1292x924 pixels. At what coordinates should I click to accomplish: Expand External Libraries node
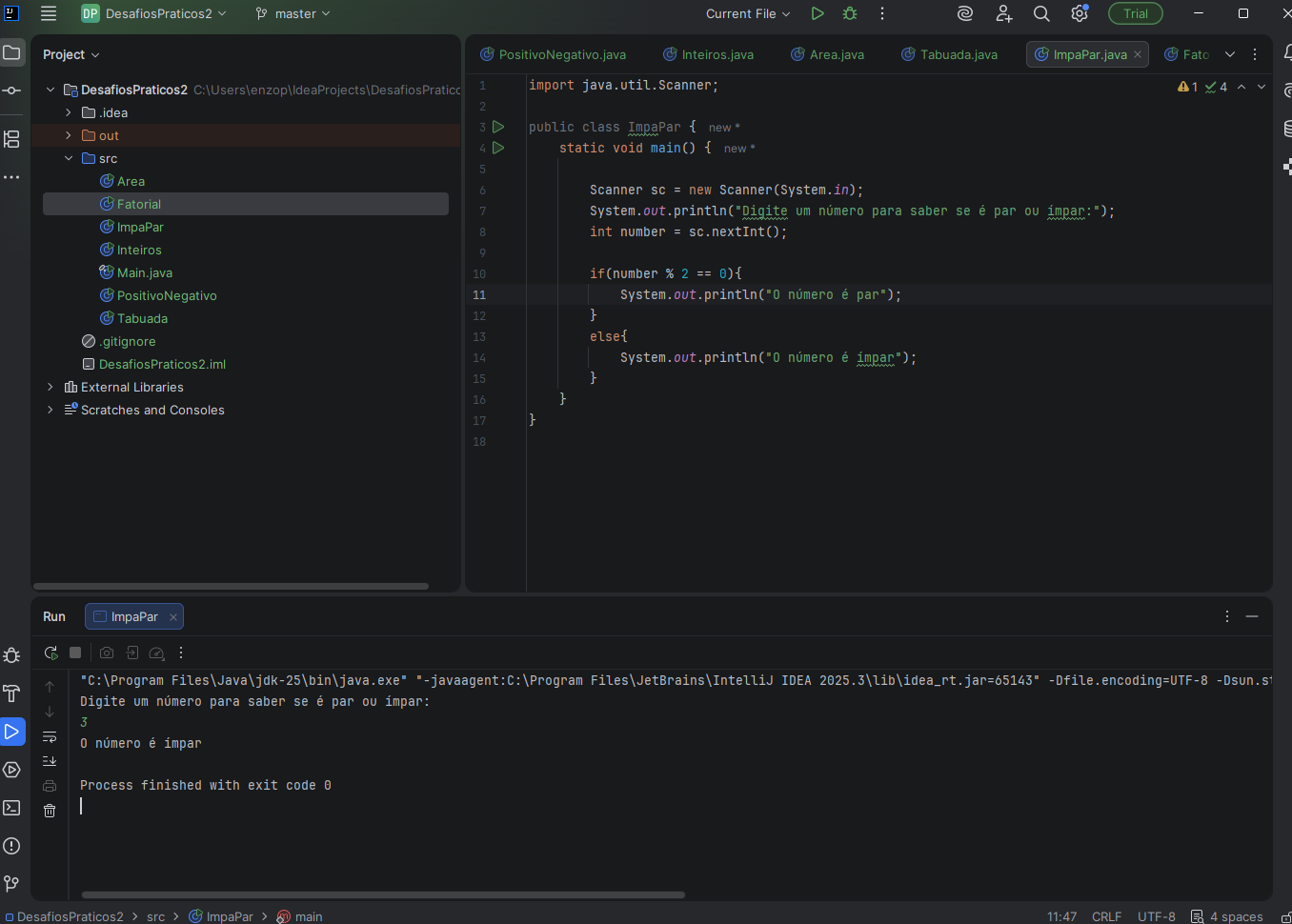click(x=50, y=387)
